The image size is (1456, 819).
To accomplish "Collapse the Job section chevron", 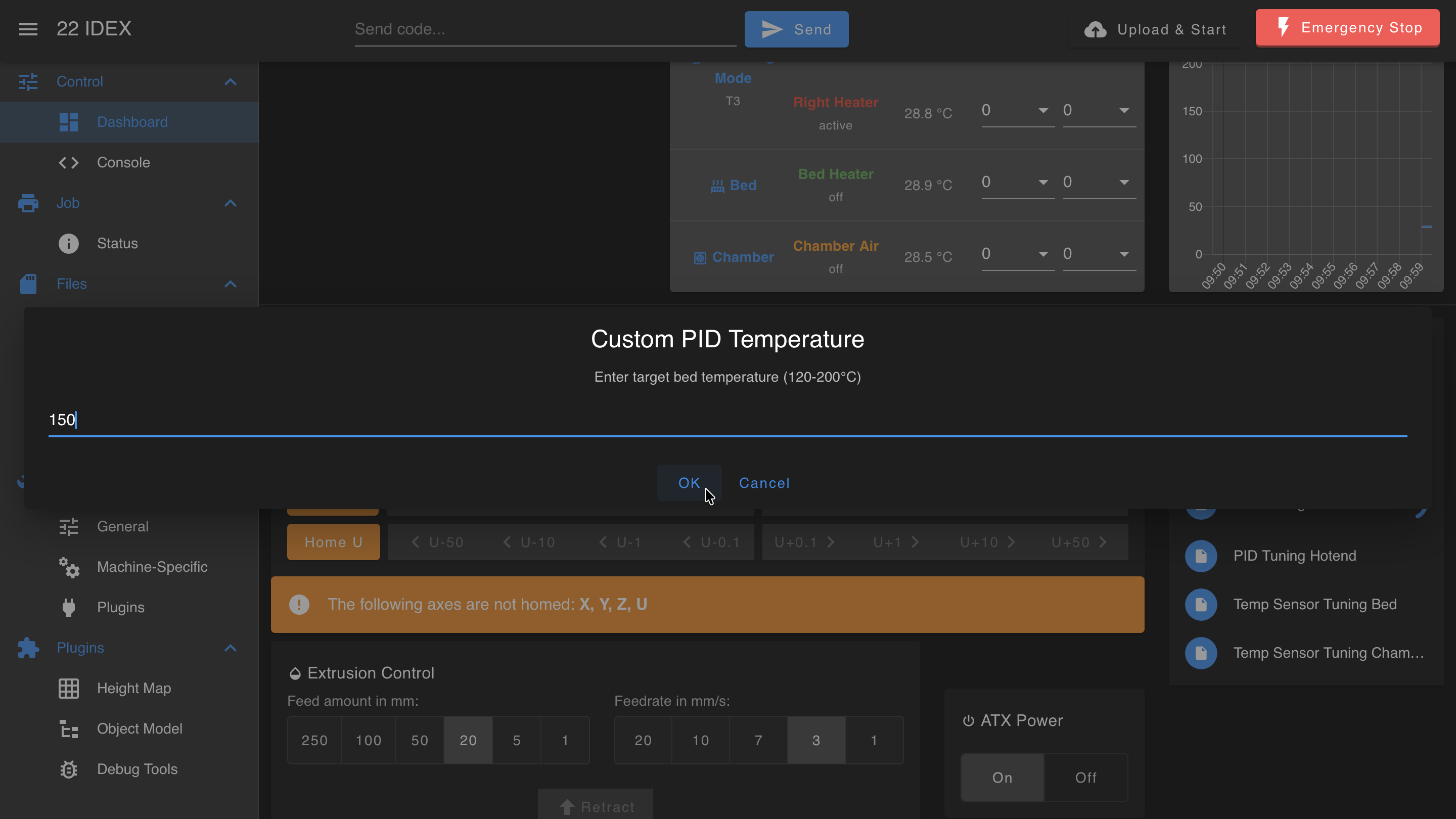I will (x=230, y=203).
